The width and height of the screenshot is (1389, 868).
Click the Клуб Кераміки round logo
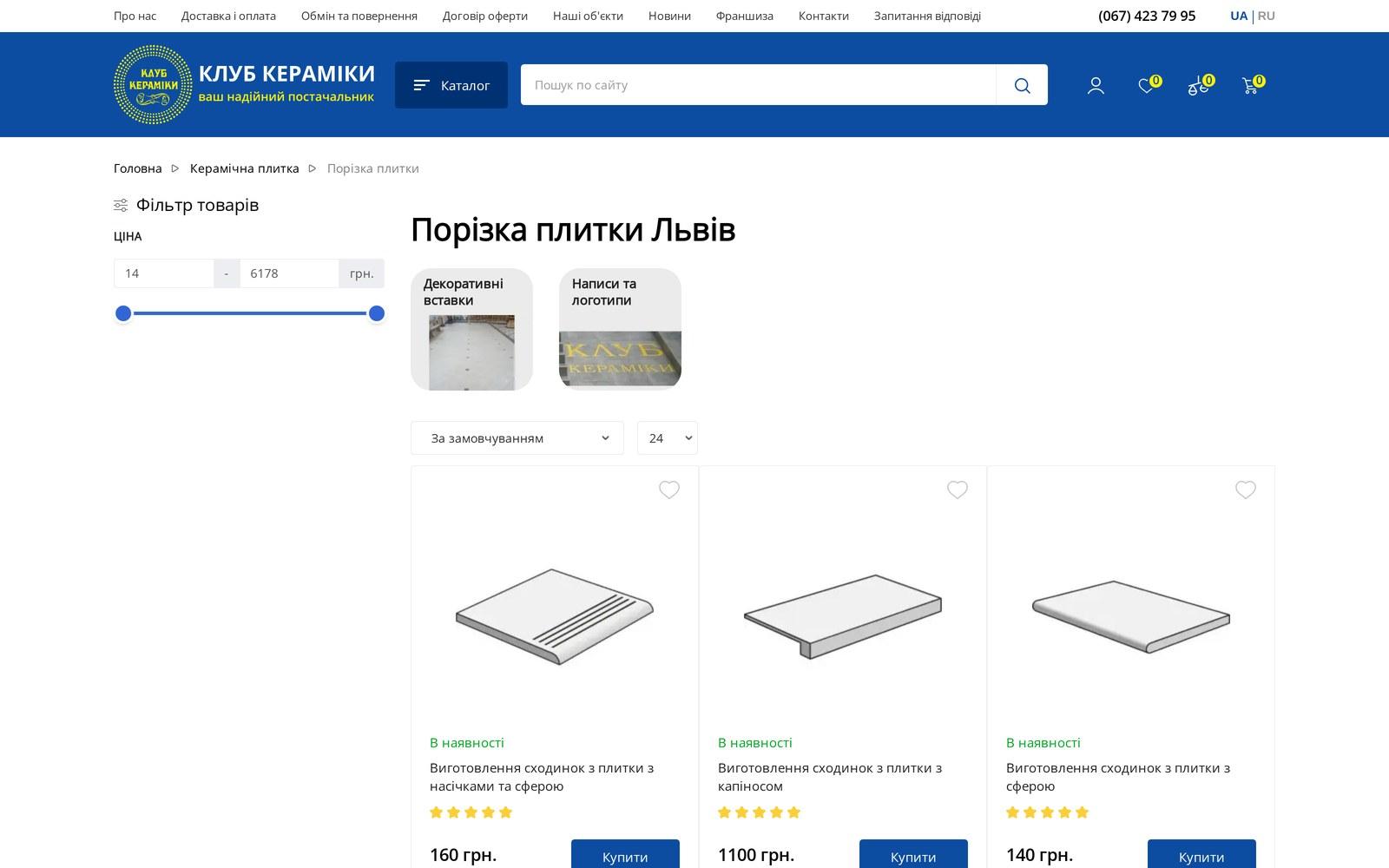(x=153, y=84)
